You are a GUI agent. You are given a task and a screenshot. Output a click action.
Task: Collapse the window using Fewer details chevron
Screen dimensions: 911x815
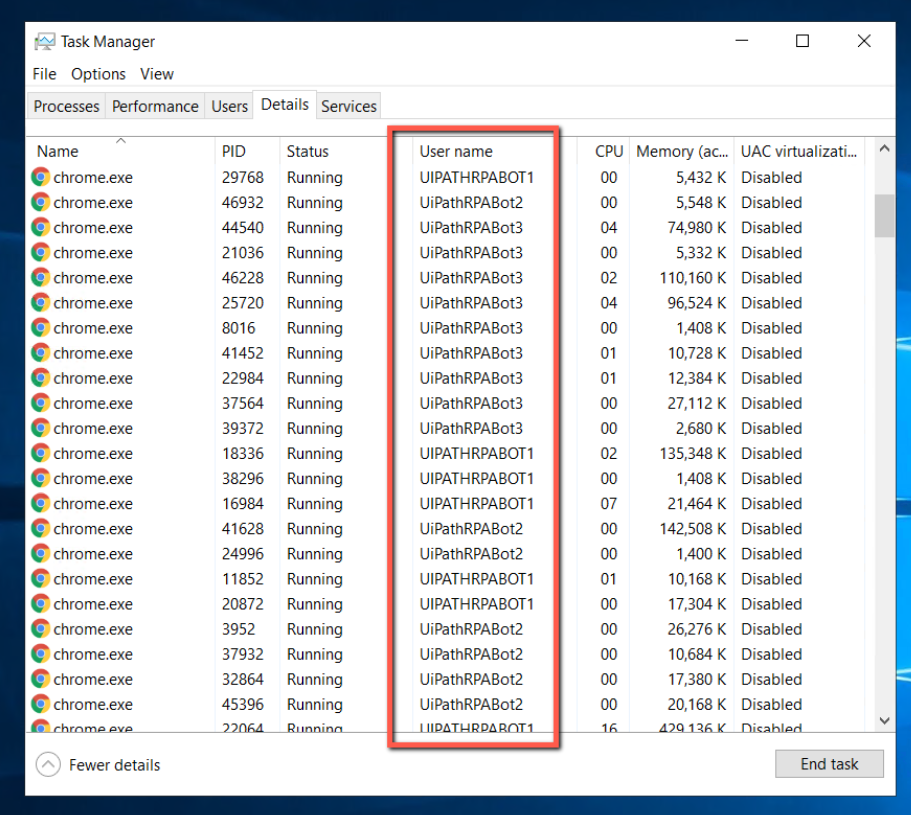tap(47, 764)
